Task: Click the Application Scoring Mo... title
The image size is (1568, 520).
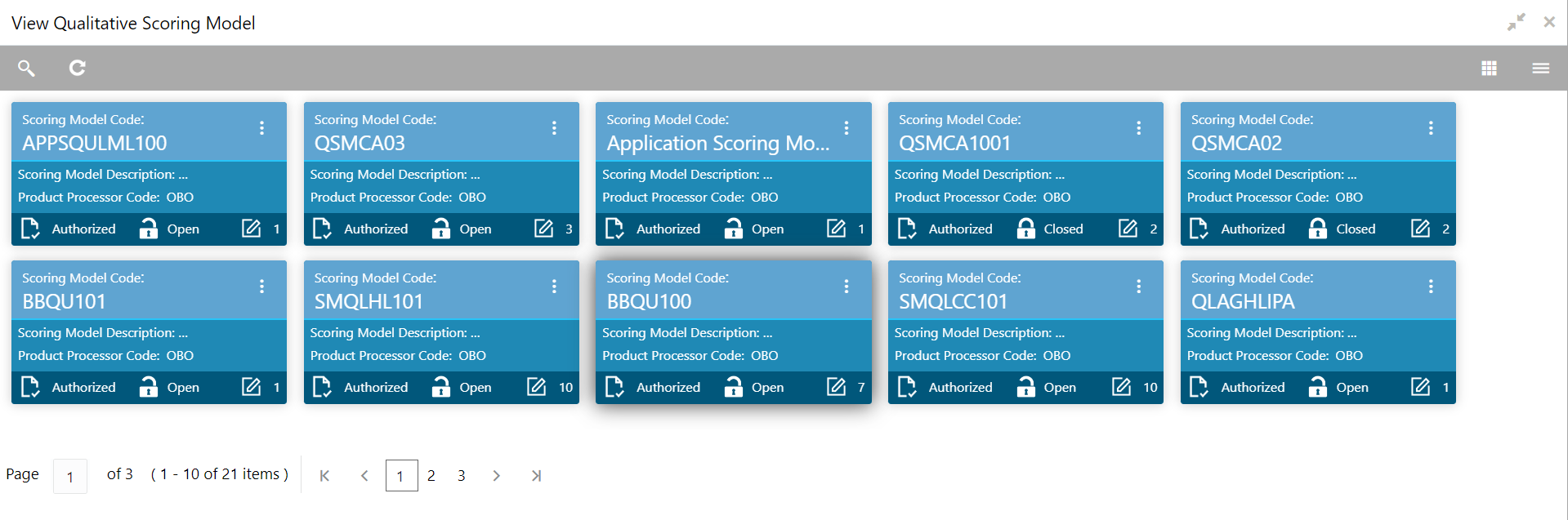Action: point(717,143)
